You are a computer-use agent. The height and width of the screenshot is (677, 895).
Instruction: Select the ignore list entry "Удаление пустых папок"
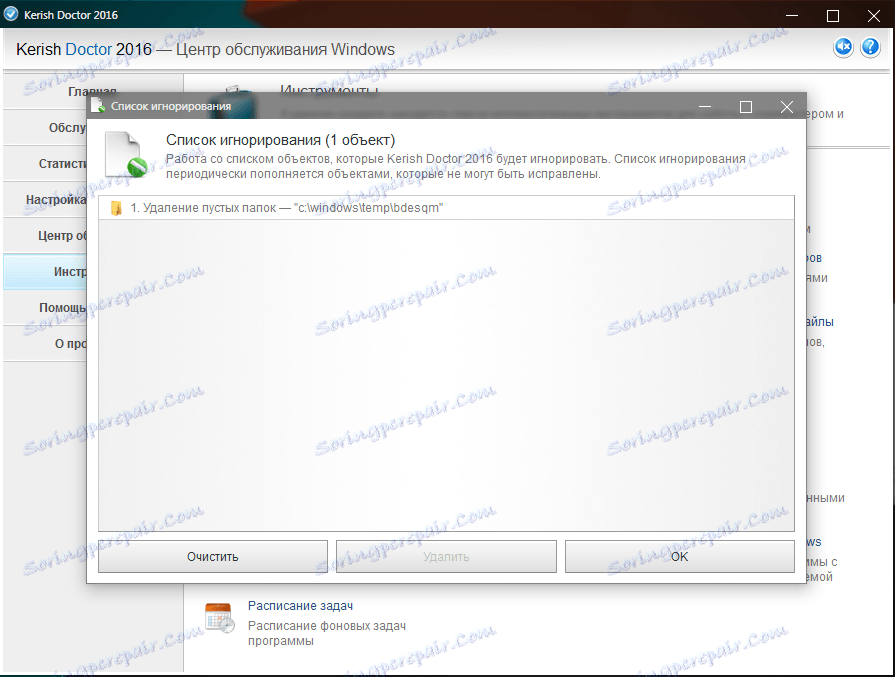tap(446, 208)
